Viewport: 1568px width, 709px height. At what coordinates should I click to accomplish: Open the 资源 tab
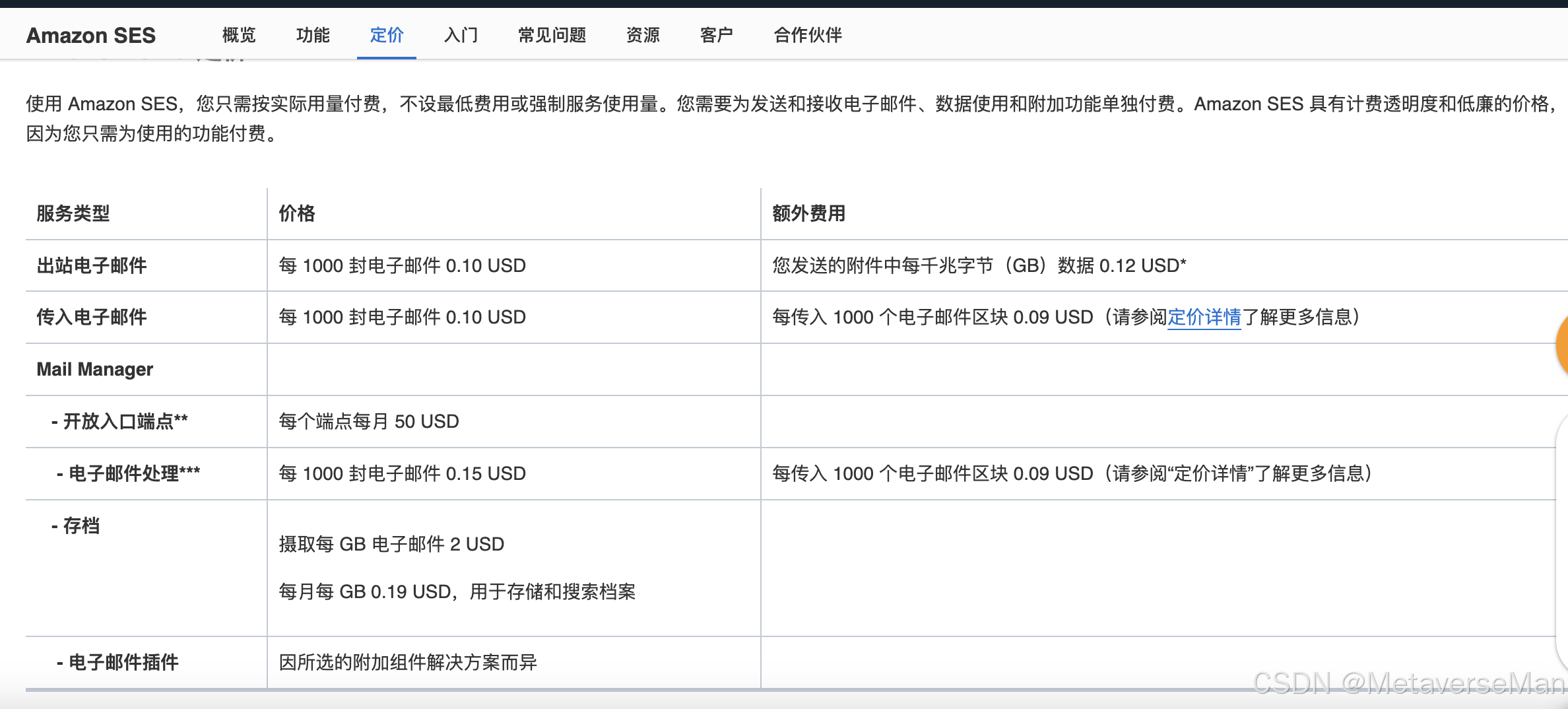coord(643,35)
